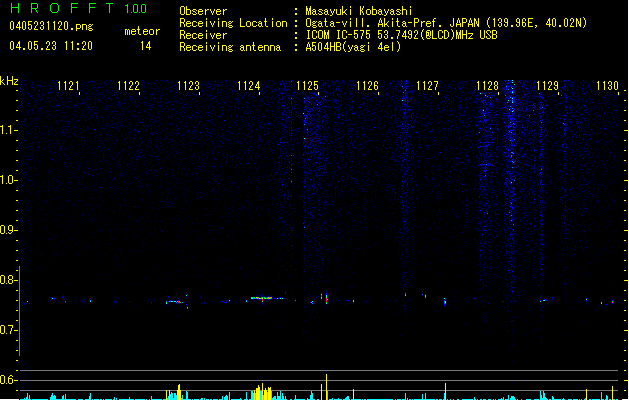Image resolution: width=629 pixels, height=400 pixels.
Task: Click the 1123 time marker
Action: 188,86
